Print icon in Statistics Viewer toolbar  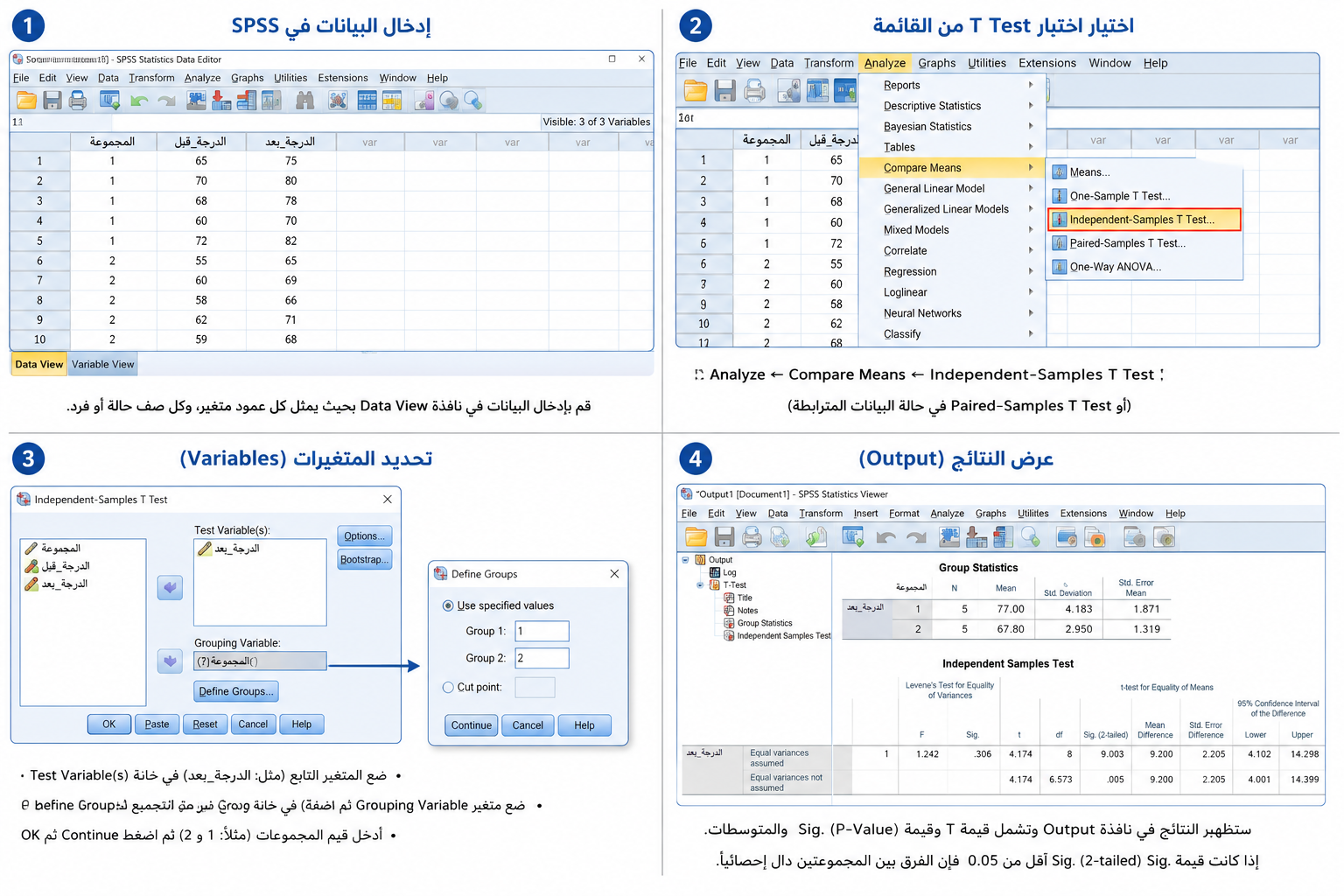point(752,536)
